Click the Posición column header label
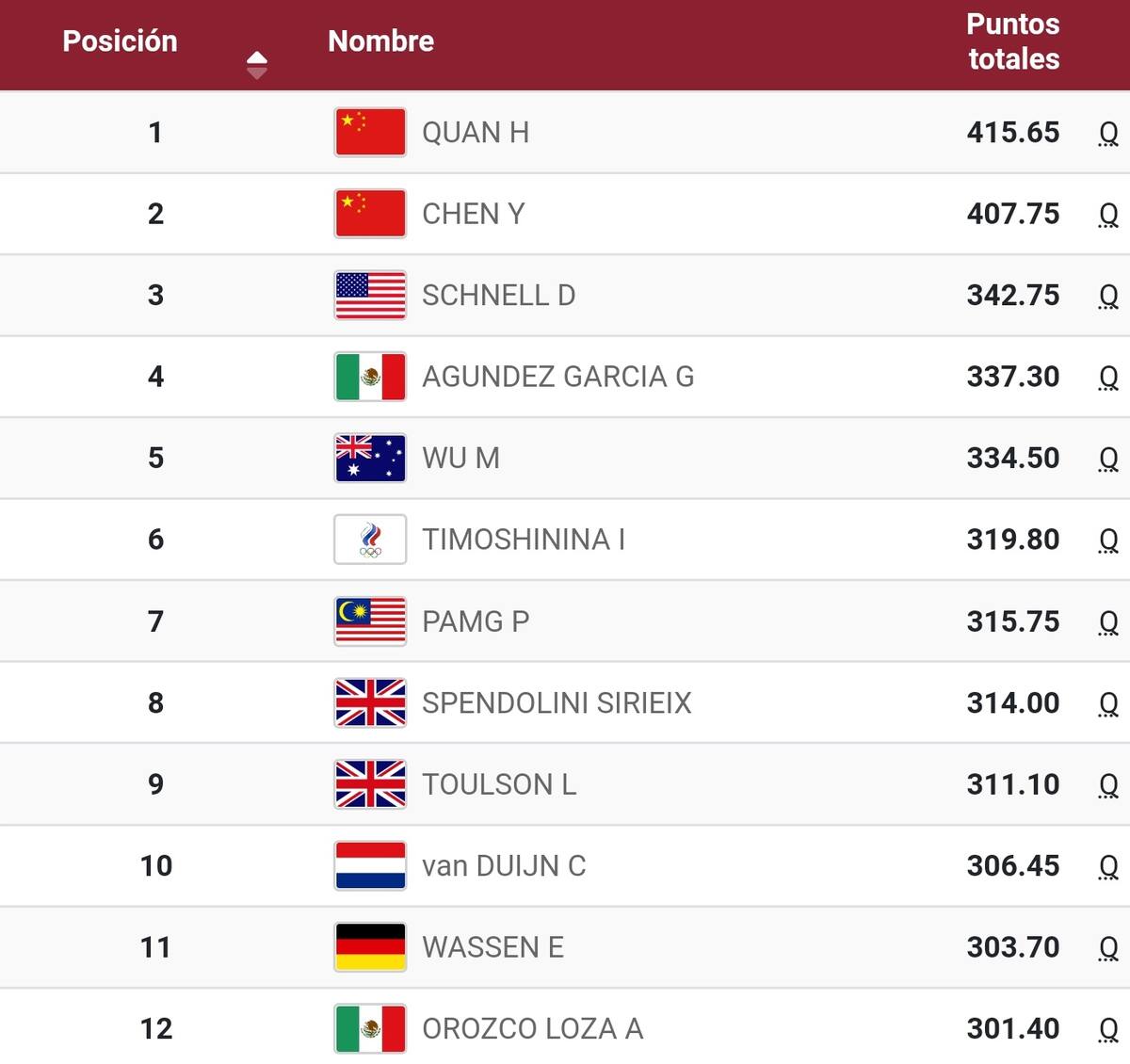This screenshot has height=1064, width=1130. 120,40
